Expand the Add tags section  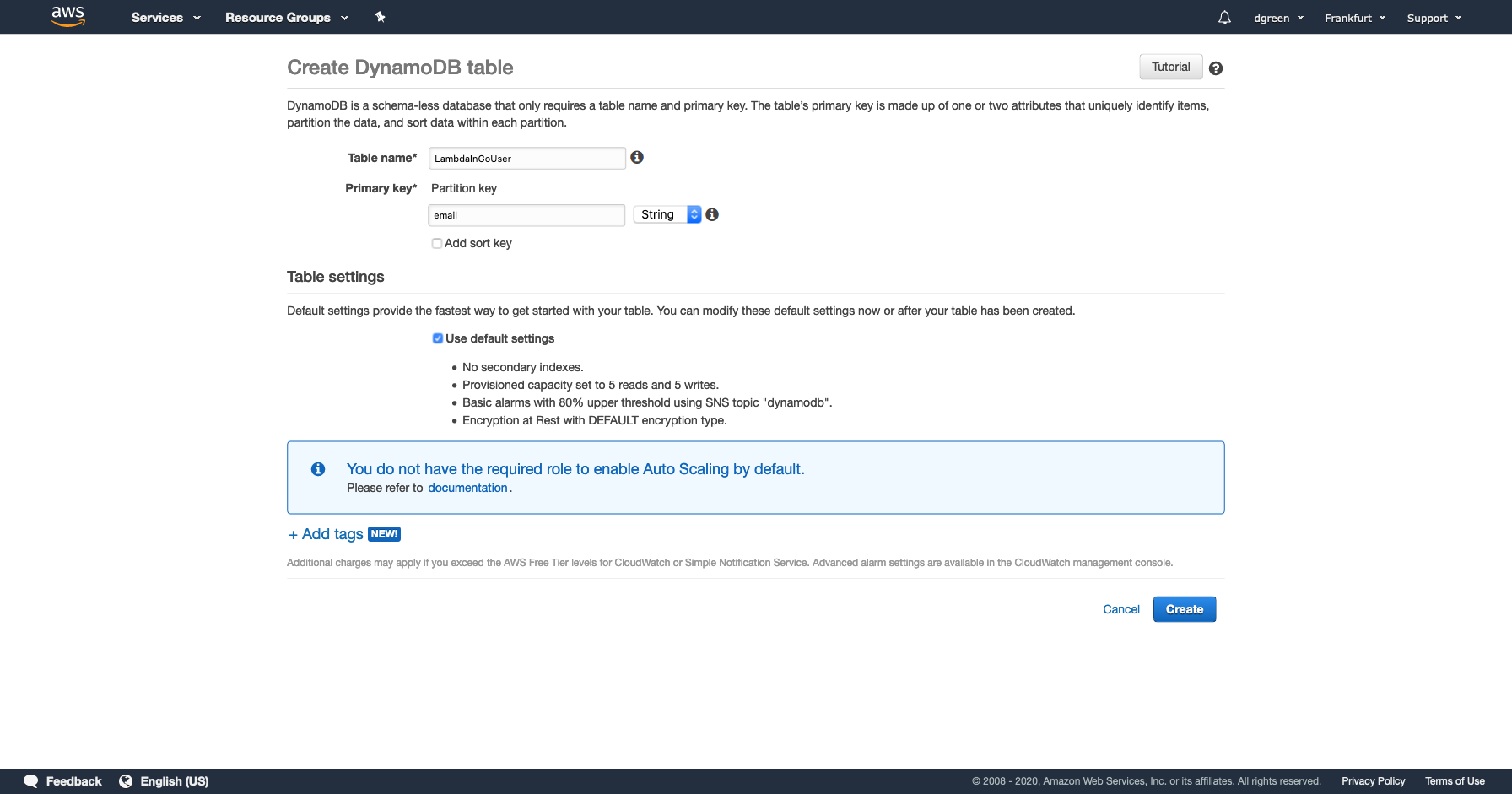(326, 534)
